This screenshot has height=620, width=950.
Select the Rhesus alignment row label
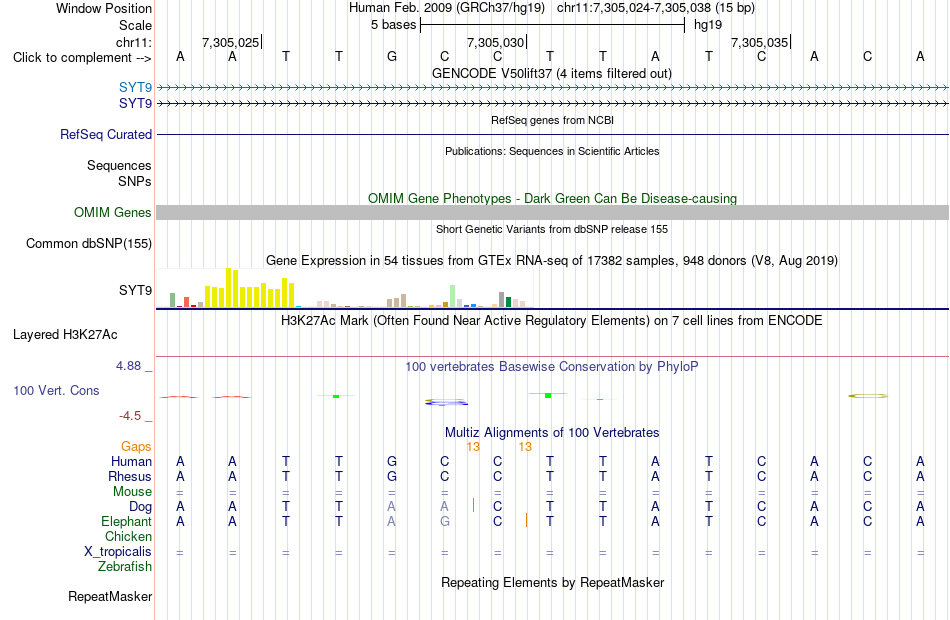(x=130, y=477)
